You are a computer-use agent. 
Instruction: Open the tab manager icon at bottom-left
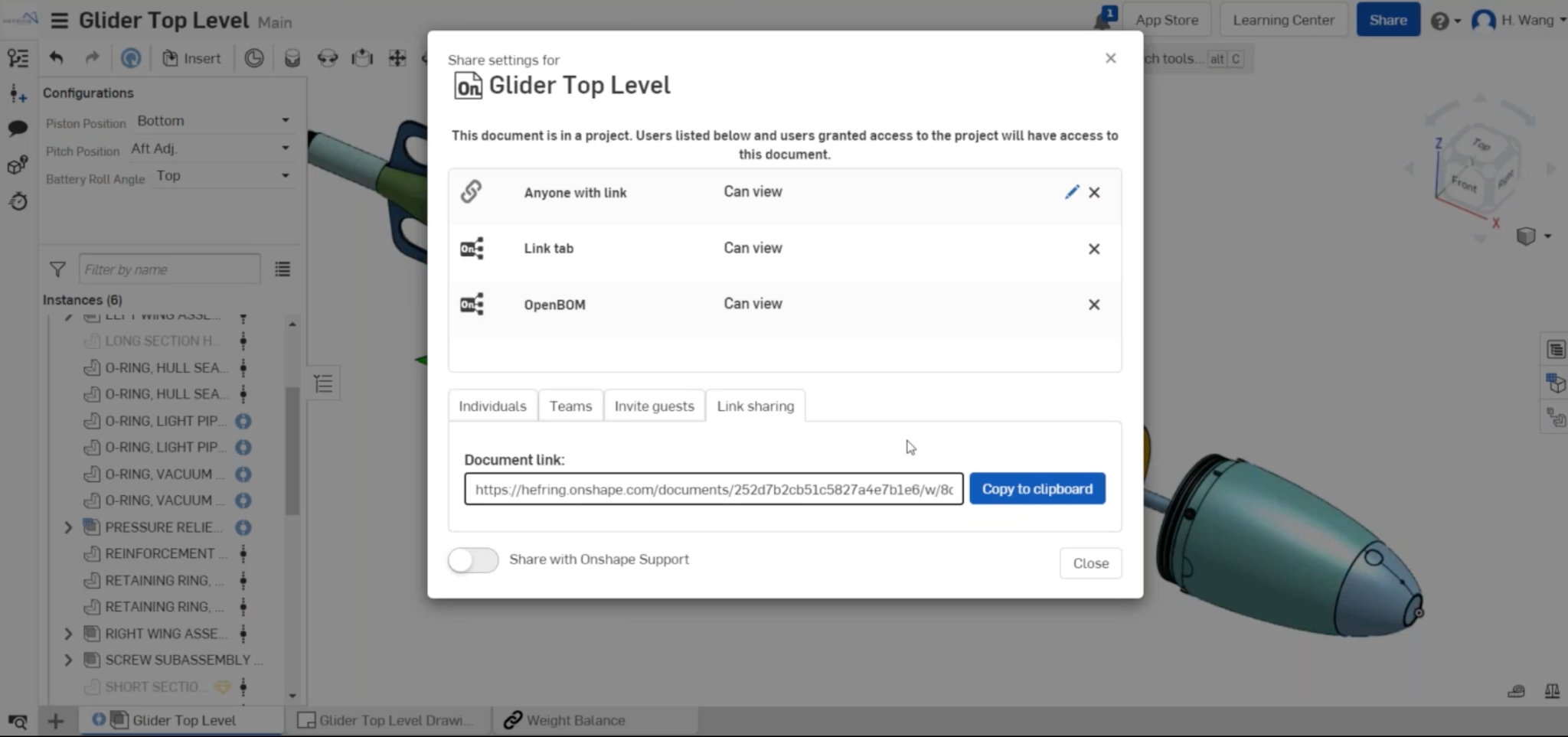17,721
